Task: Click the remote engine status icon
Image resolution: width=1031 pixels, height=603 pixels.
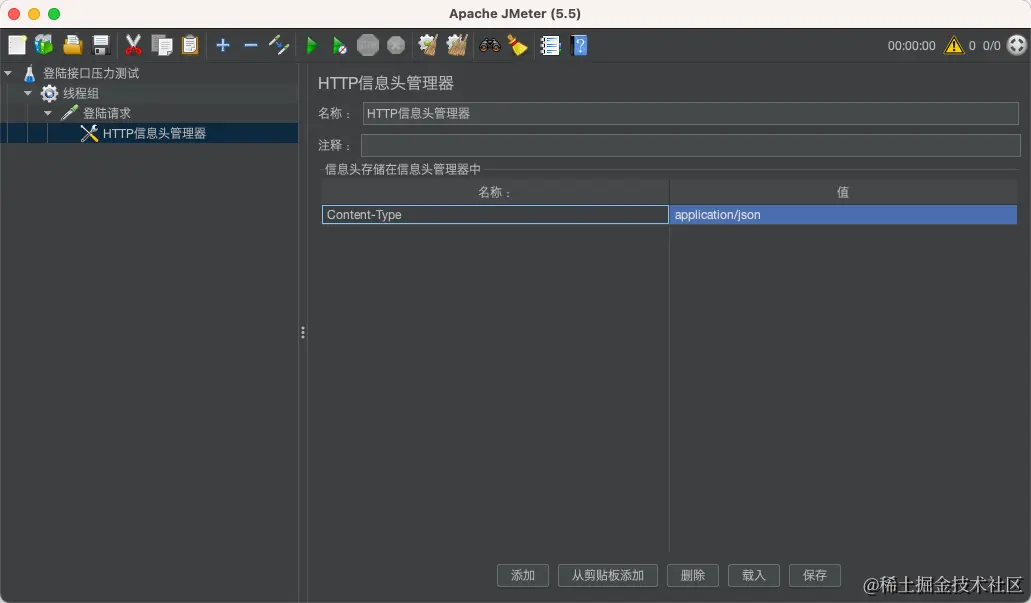Action: 1017,45
